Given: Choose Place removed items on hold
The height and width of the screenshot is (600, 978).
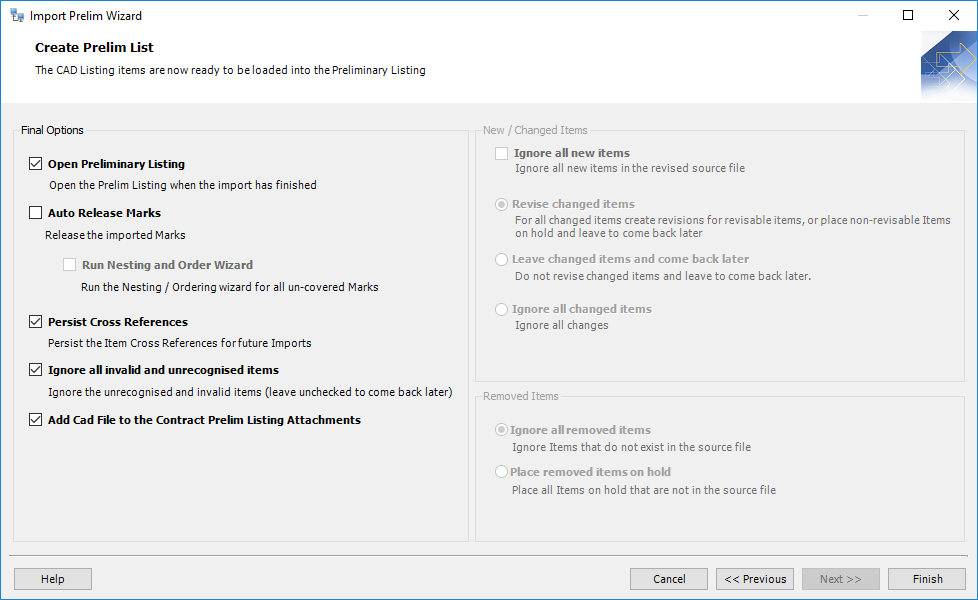Looking at the screenshot, I should (x=502, y=472).
